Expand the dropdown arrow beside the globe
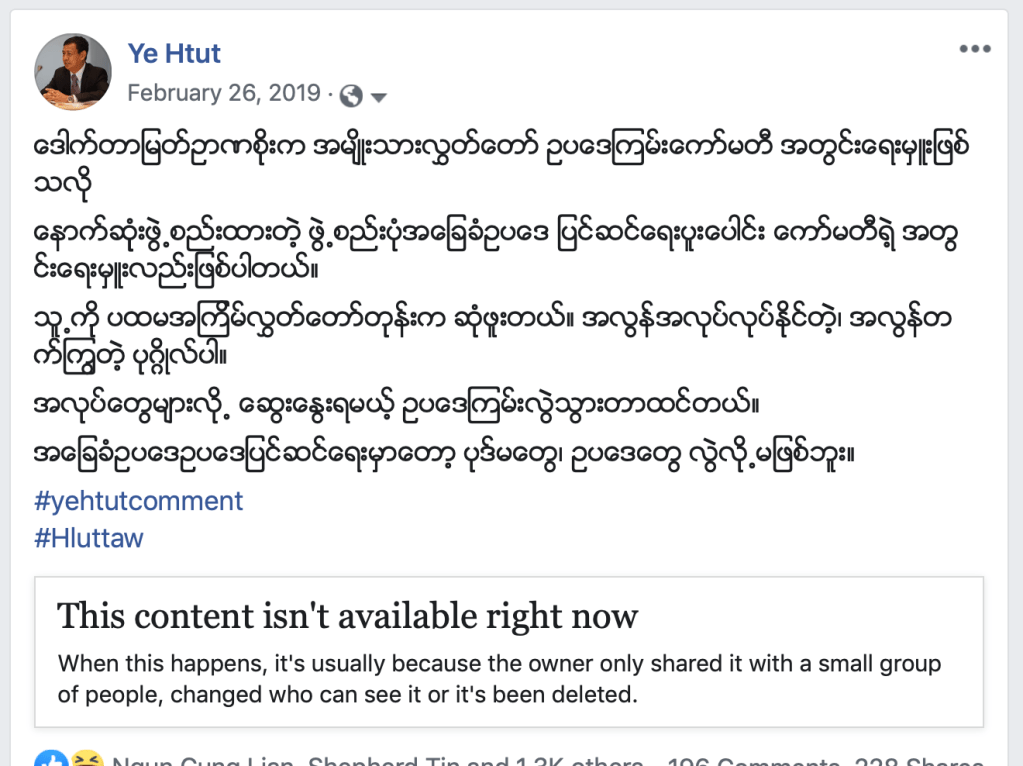 379,96
